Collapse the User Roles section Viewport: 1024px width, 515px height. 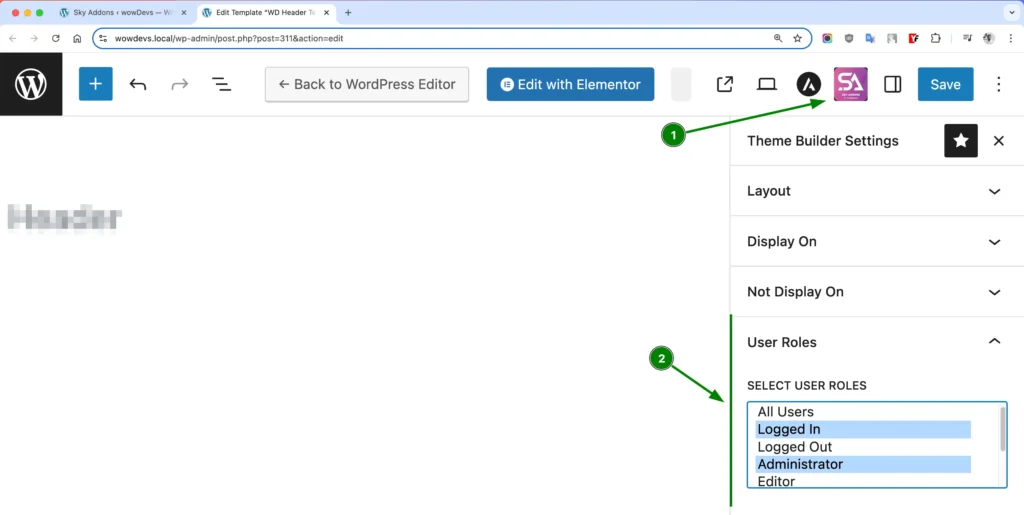876,342
